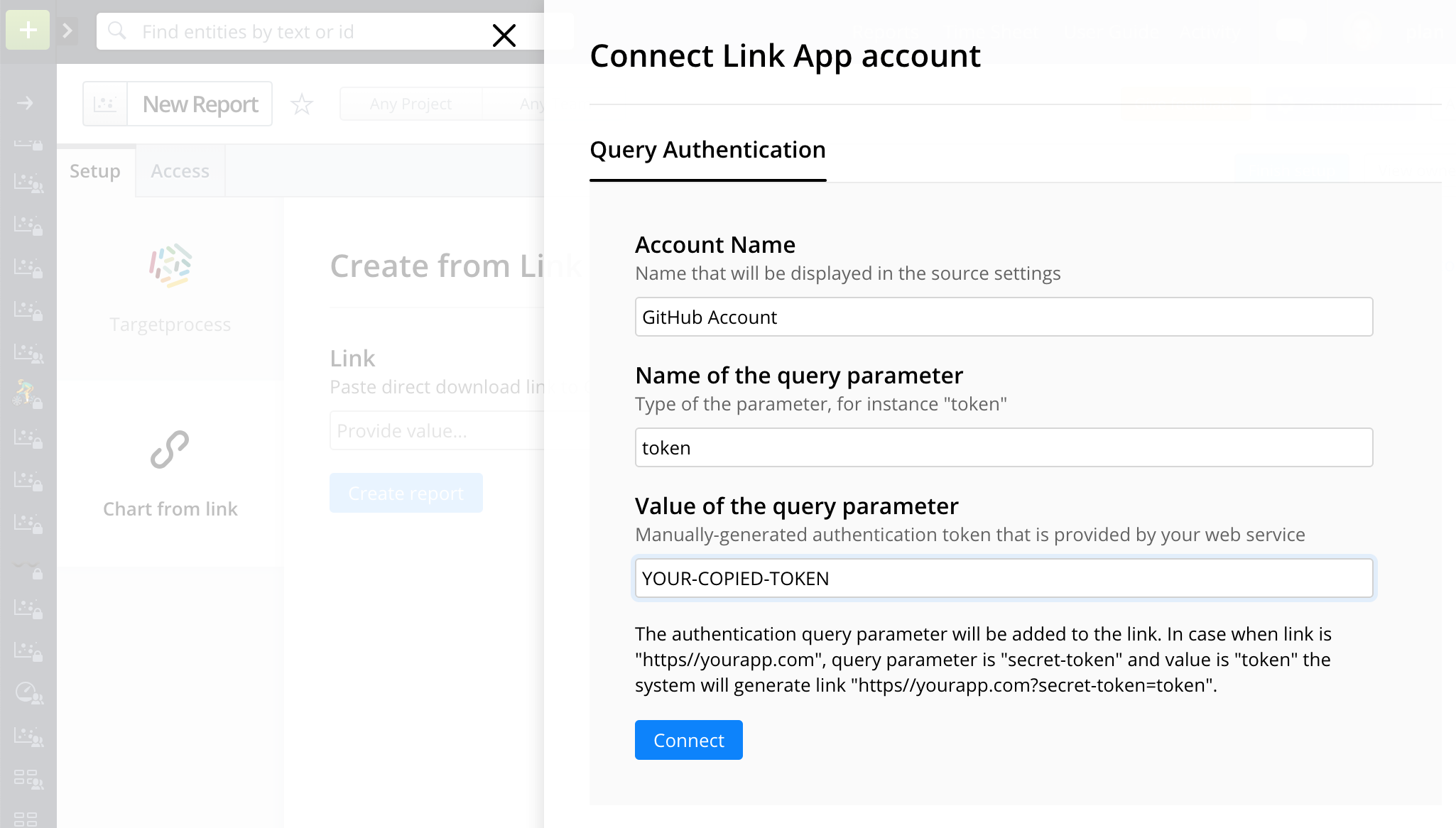Switch to the Access tab
This screenshot has width=1456, height=828.
[x=180, y=171]
